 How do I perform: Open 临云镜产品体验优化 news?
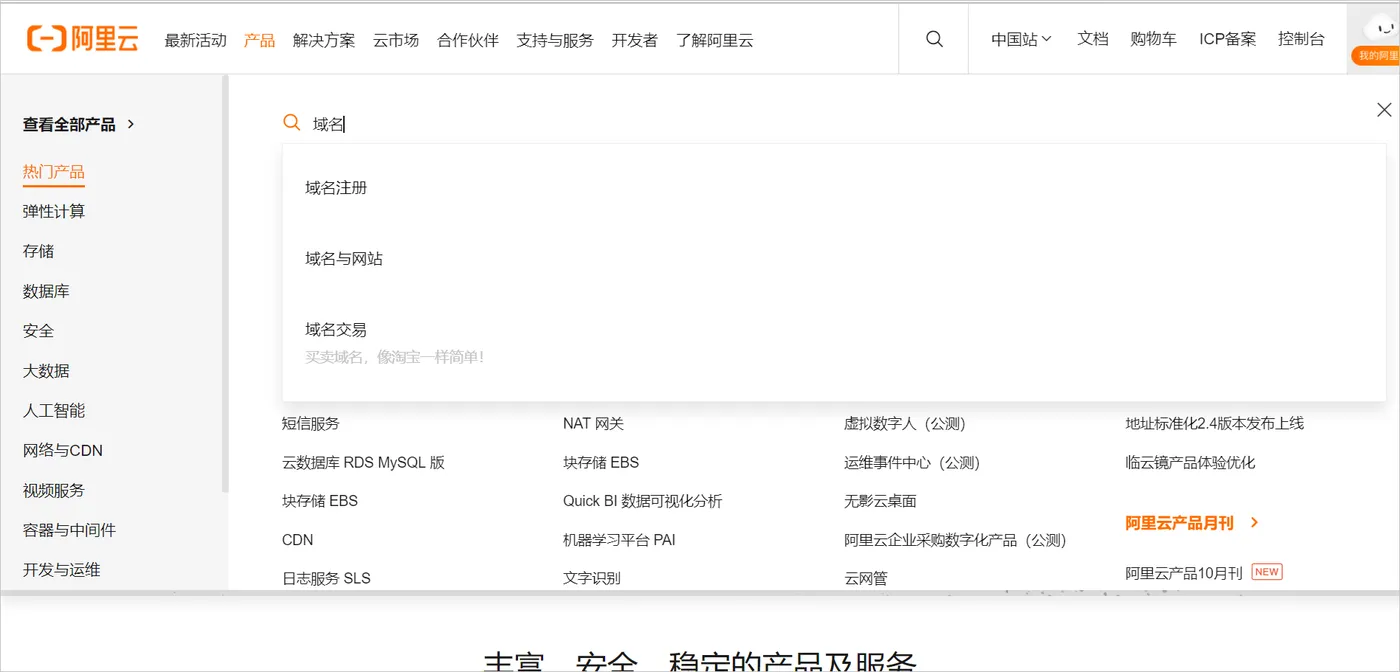pos(1190,463)
